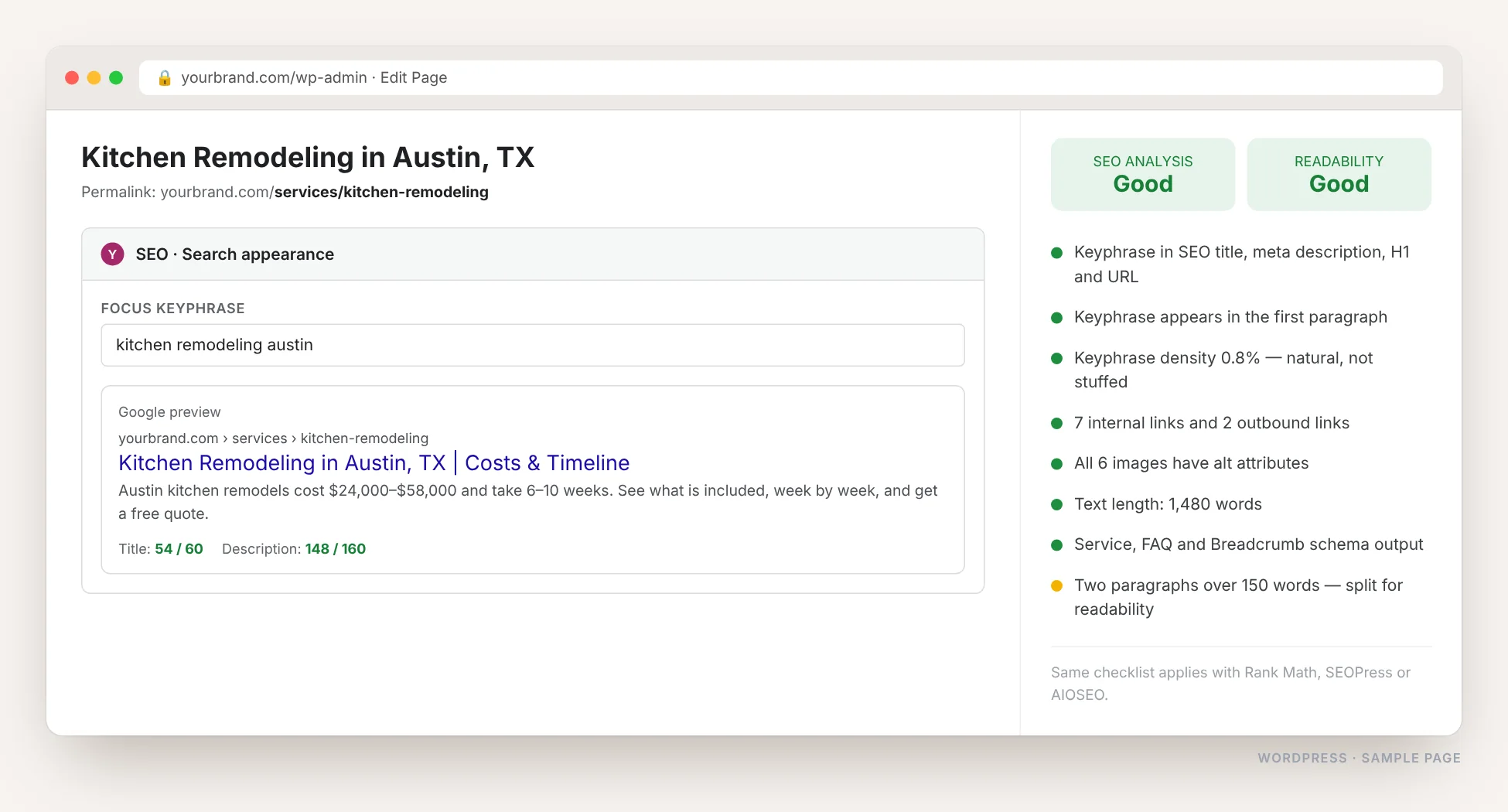The height and width of the screenshot is (812, 1508).
Task: Click the 'Google preview' label
Action: (169, 412)
